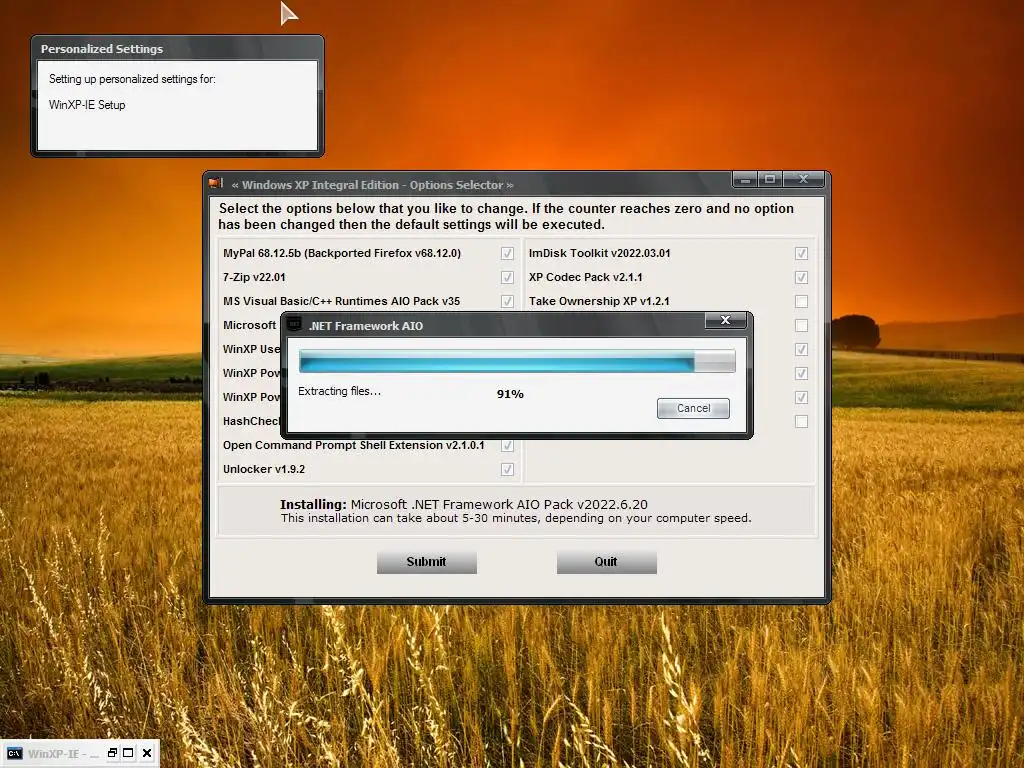Click the extraction progress bar
1024x768 pixels.
coord(517,360)
